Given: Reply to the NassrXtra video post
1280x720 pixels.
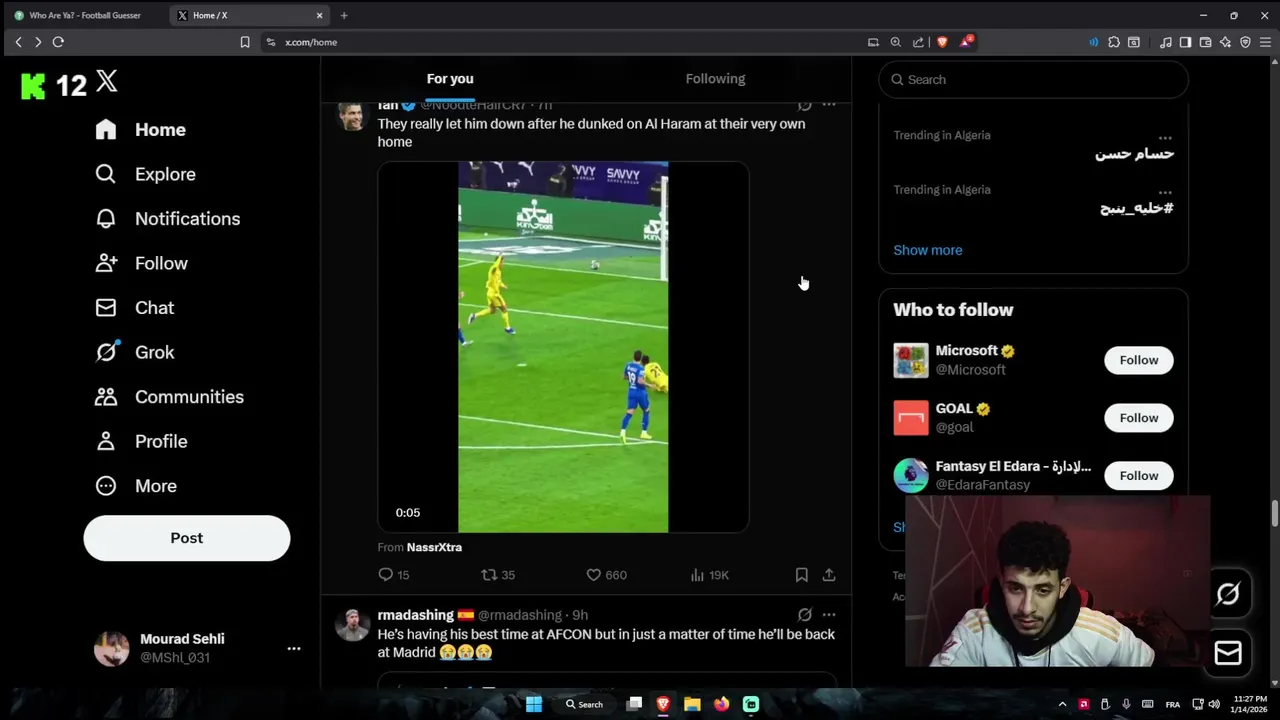Looking at the screenshot, I should (394, 575).
